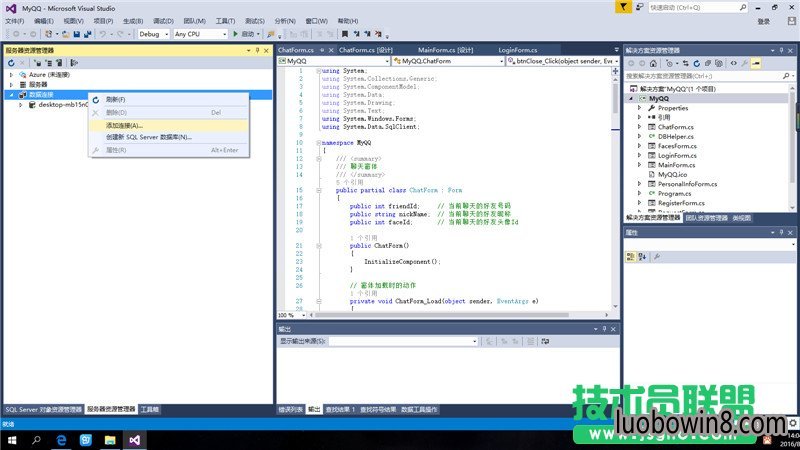This screenshot has width=800, height=450.
Task: Toggle Categorized view in Properties panel
Action: click(x=631, y=257)
